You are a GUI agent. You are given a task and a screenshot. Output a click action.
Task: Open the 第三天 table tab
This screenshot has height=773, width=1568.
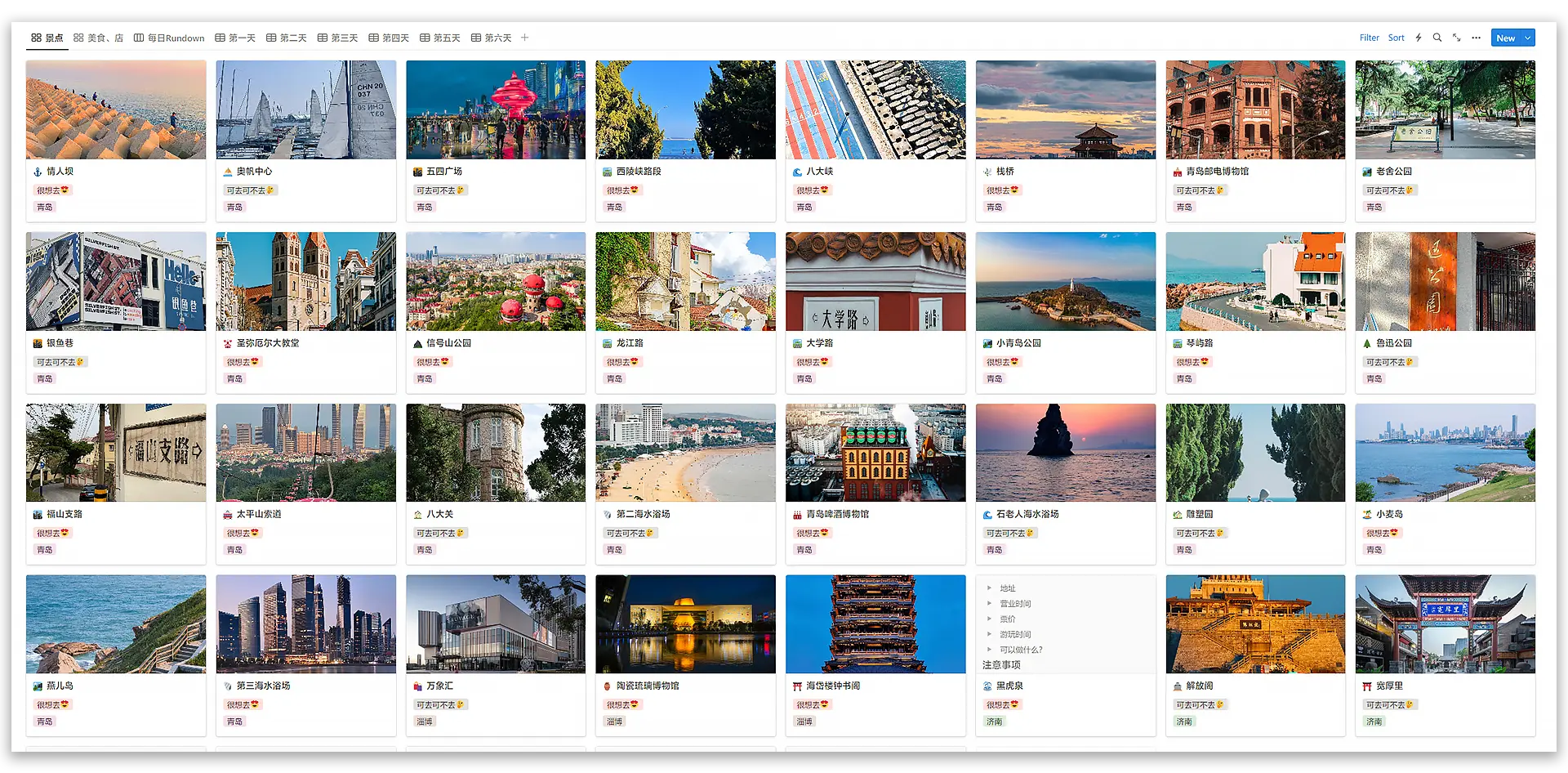tap(337, 38)
